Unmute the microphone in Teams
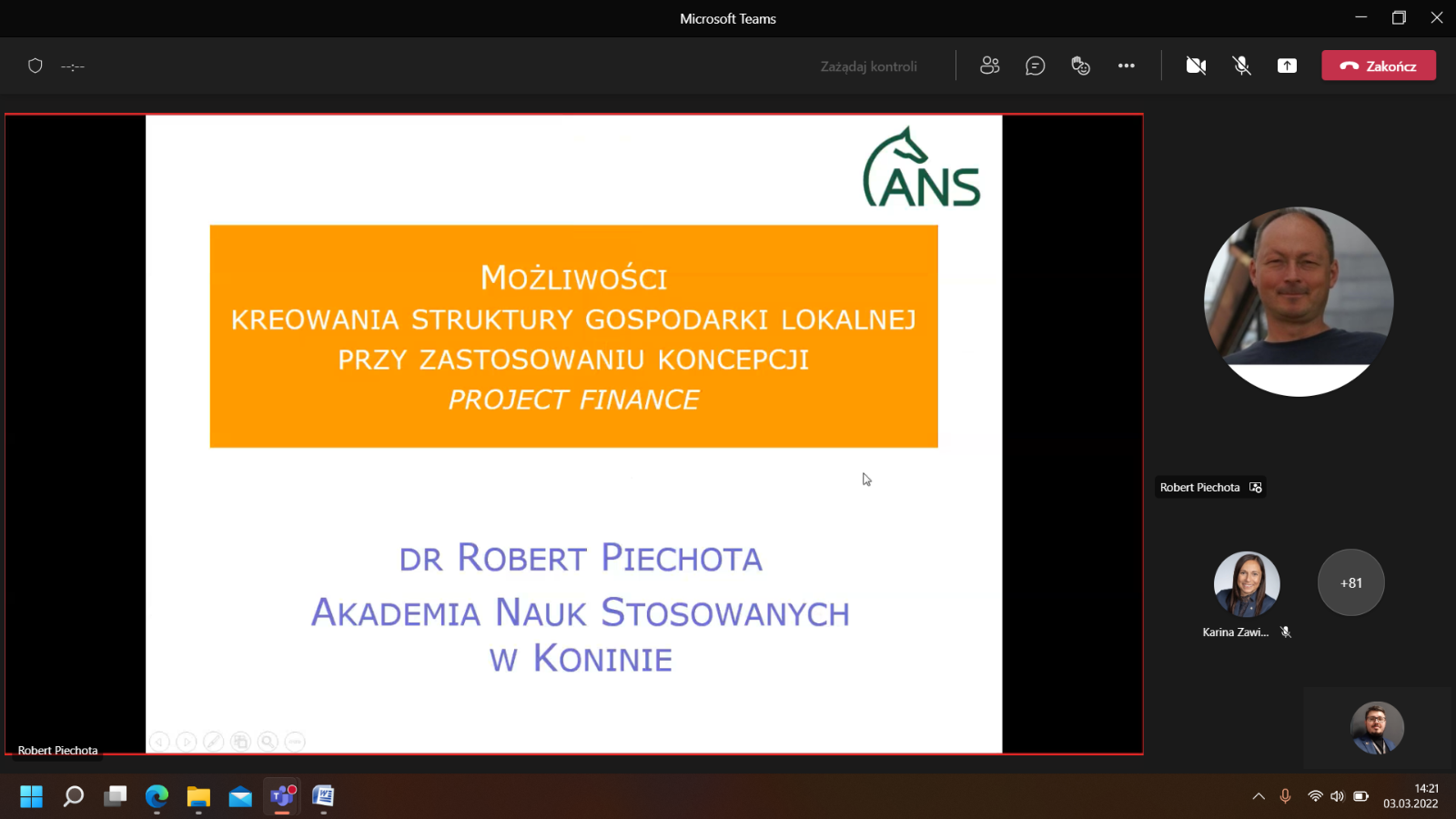The width and height of the screenshot is (1456, 819). click(x=1241, y=66)
